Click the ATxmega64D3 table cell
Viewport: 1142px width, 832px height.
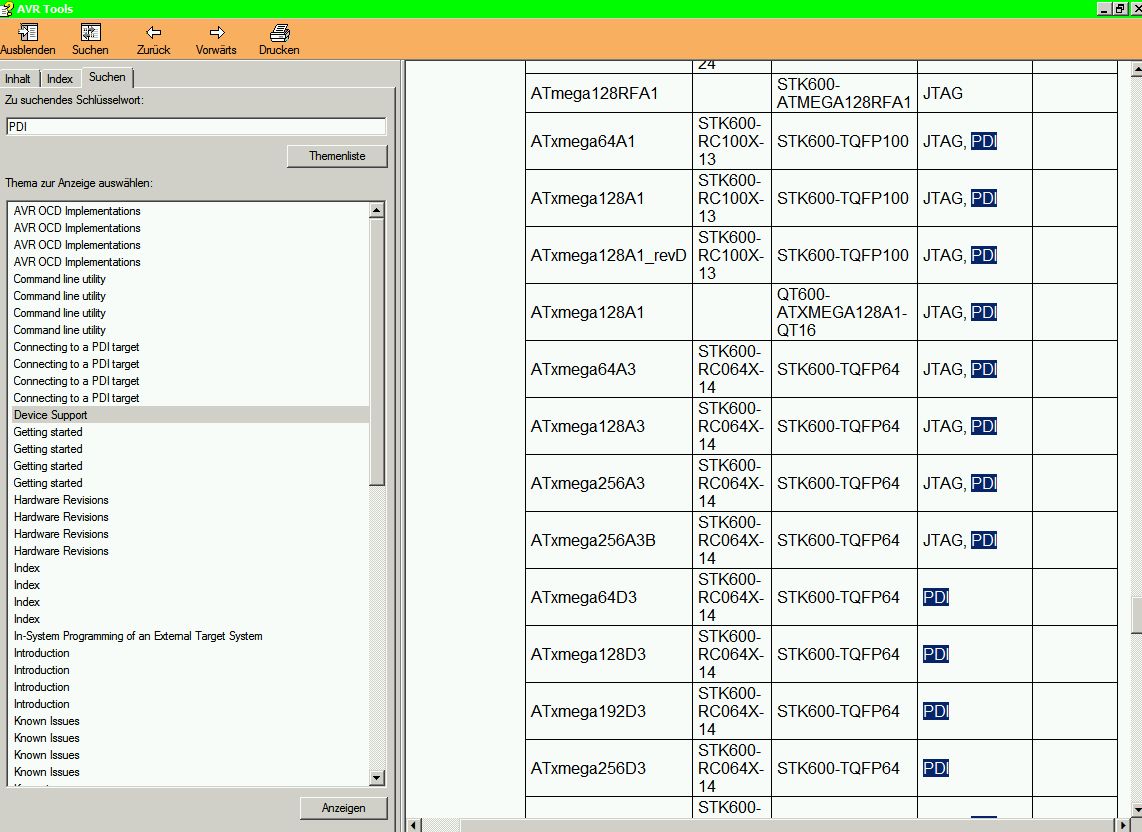[608, 597]
